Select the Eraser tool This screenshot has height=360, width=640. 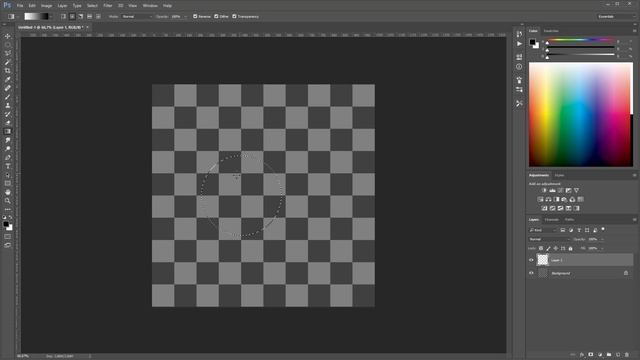[8, 122]
